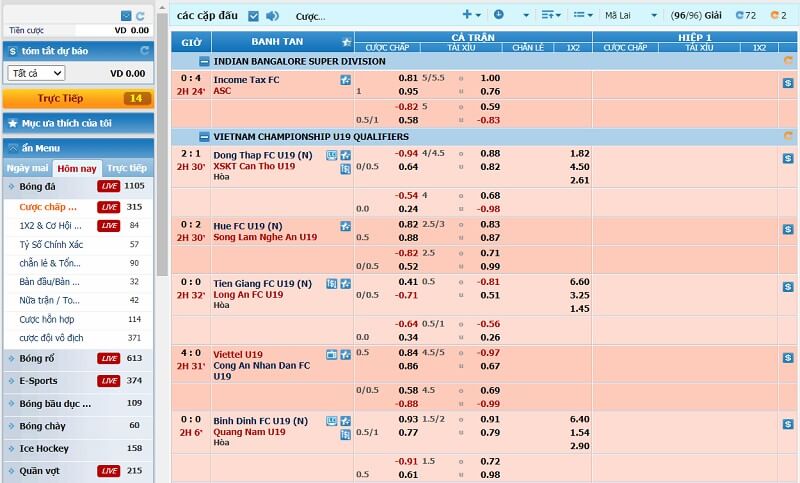Open Bóng chày sport category

point(78,426)
